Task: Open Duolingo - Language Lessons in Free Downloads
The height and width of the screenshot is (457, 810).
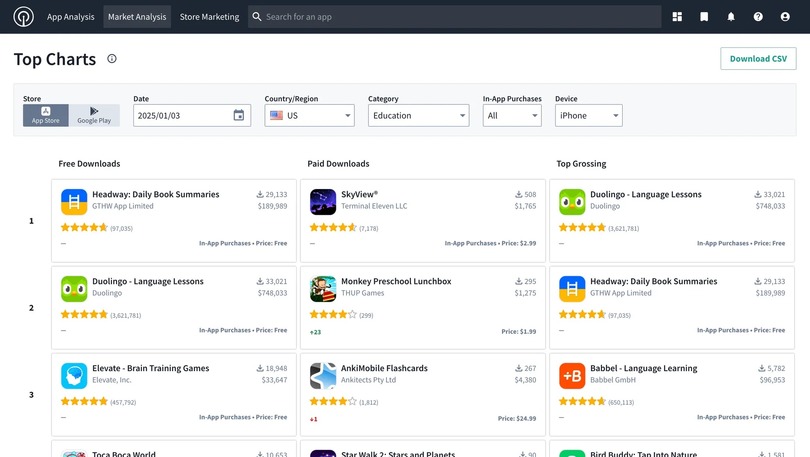Action: (x=148, y=281)
